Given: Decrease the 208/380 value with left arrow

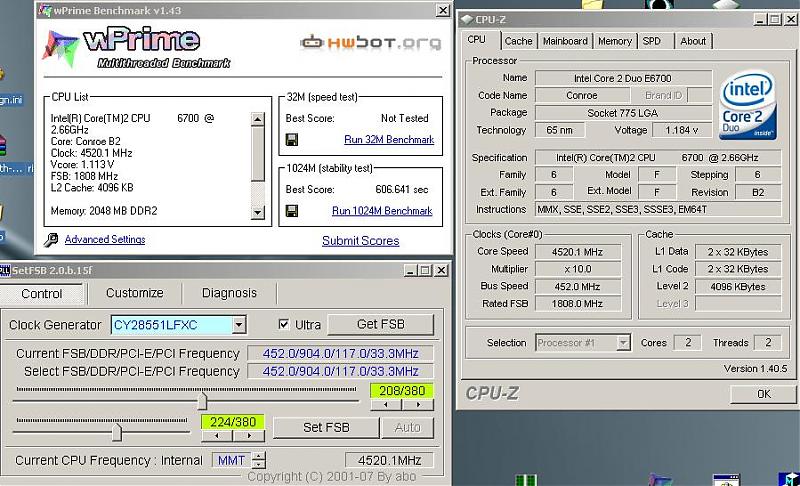Looking at the screenshot, I should 386,405.
